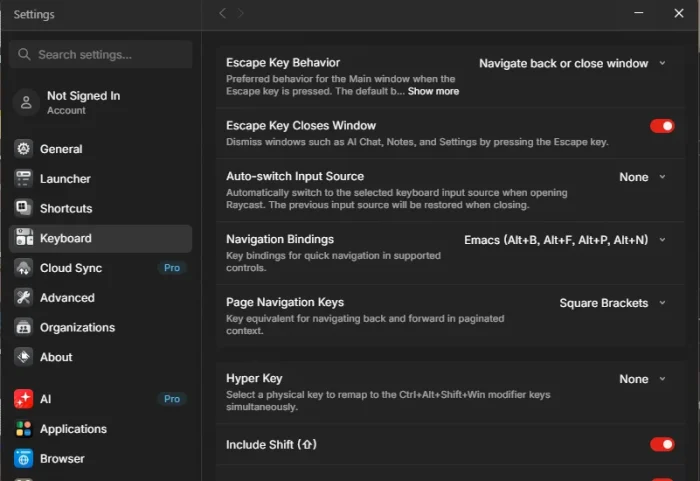Select AI settings in sidebar
Screen dimensions: 700x481
pos(100,399)
